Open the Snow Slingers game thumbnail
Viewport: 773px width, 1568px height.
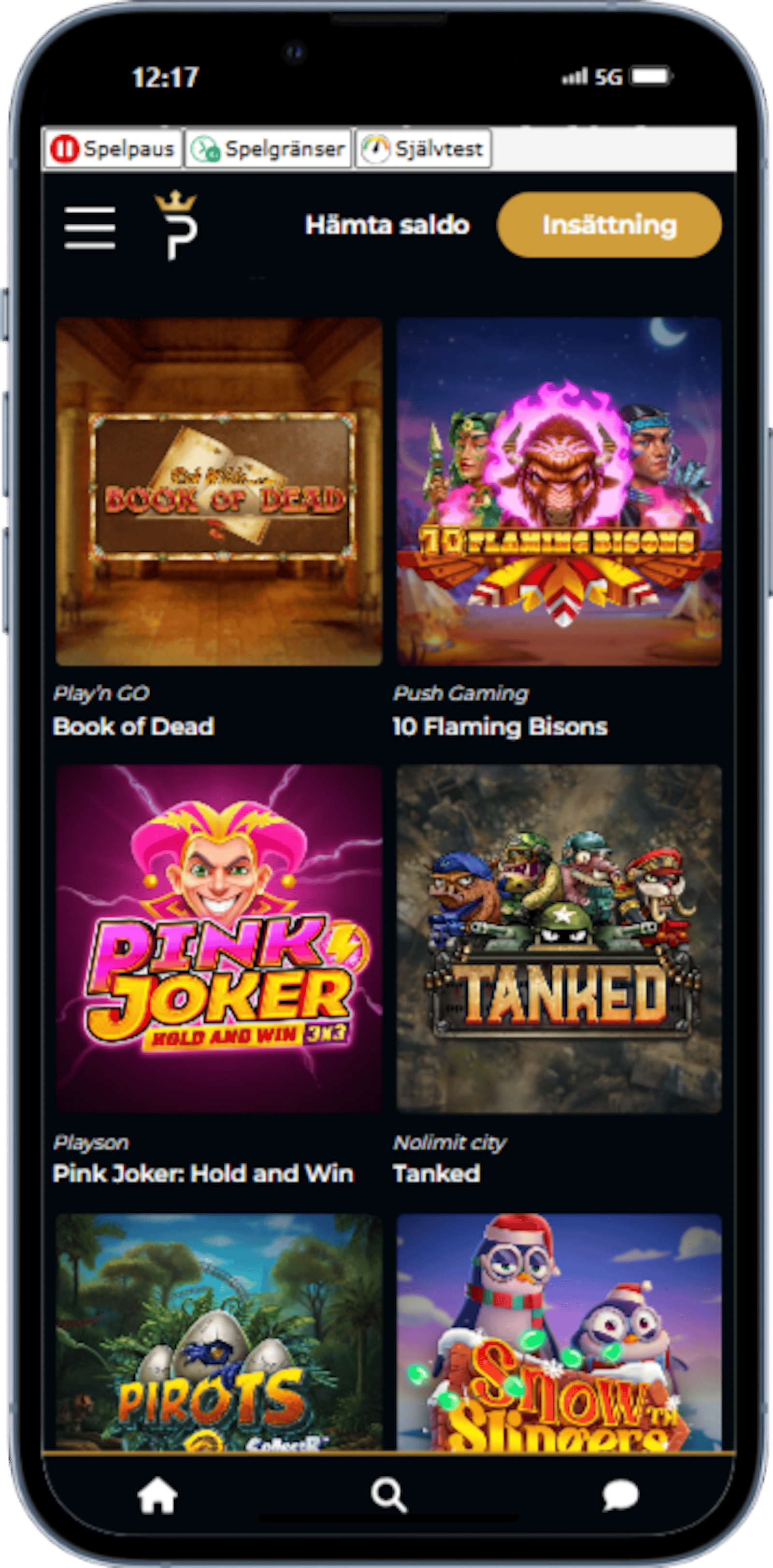[x=559, y=1332]
